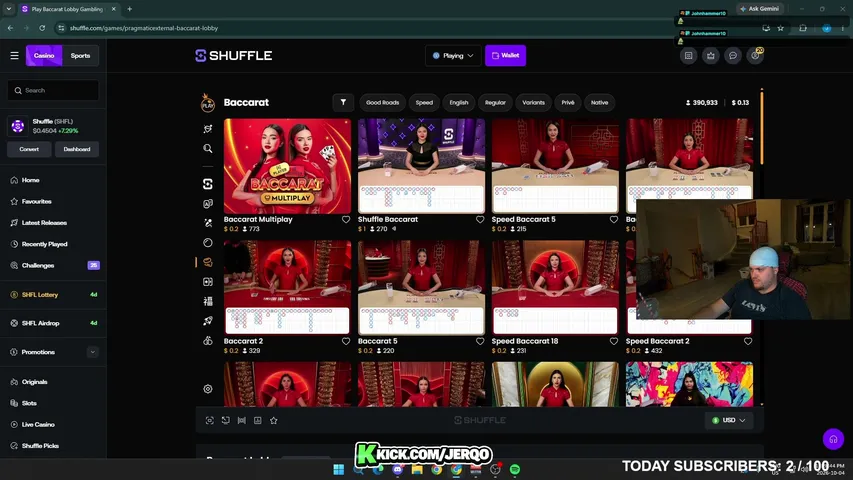Select the Variants filter chip
This screenshot has height=480, width=853.
(x=533, y=102)
